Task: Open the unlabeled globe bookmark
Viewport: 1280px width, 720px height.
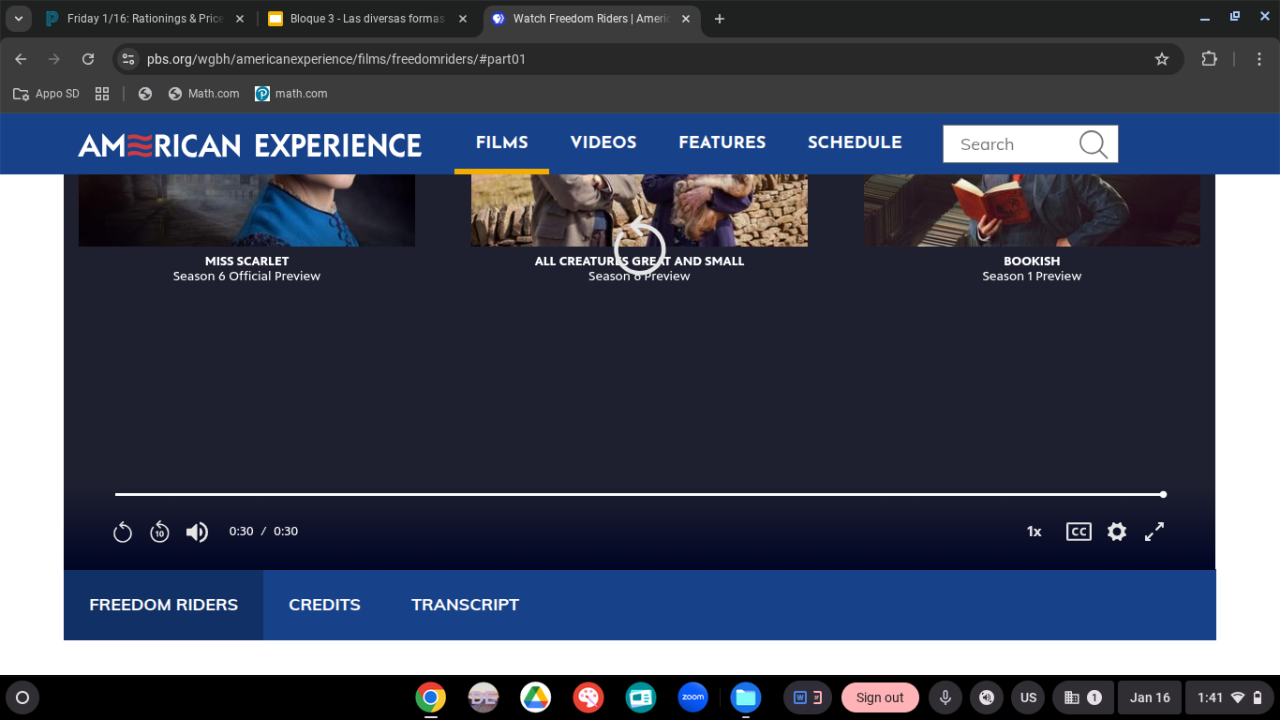Action: click(145, 94)
